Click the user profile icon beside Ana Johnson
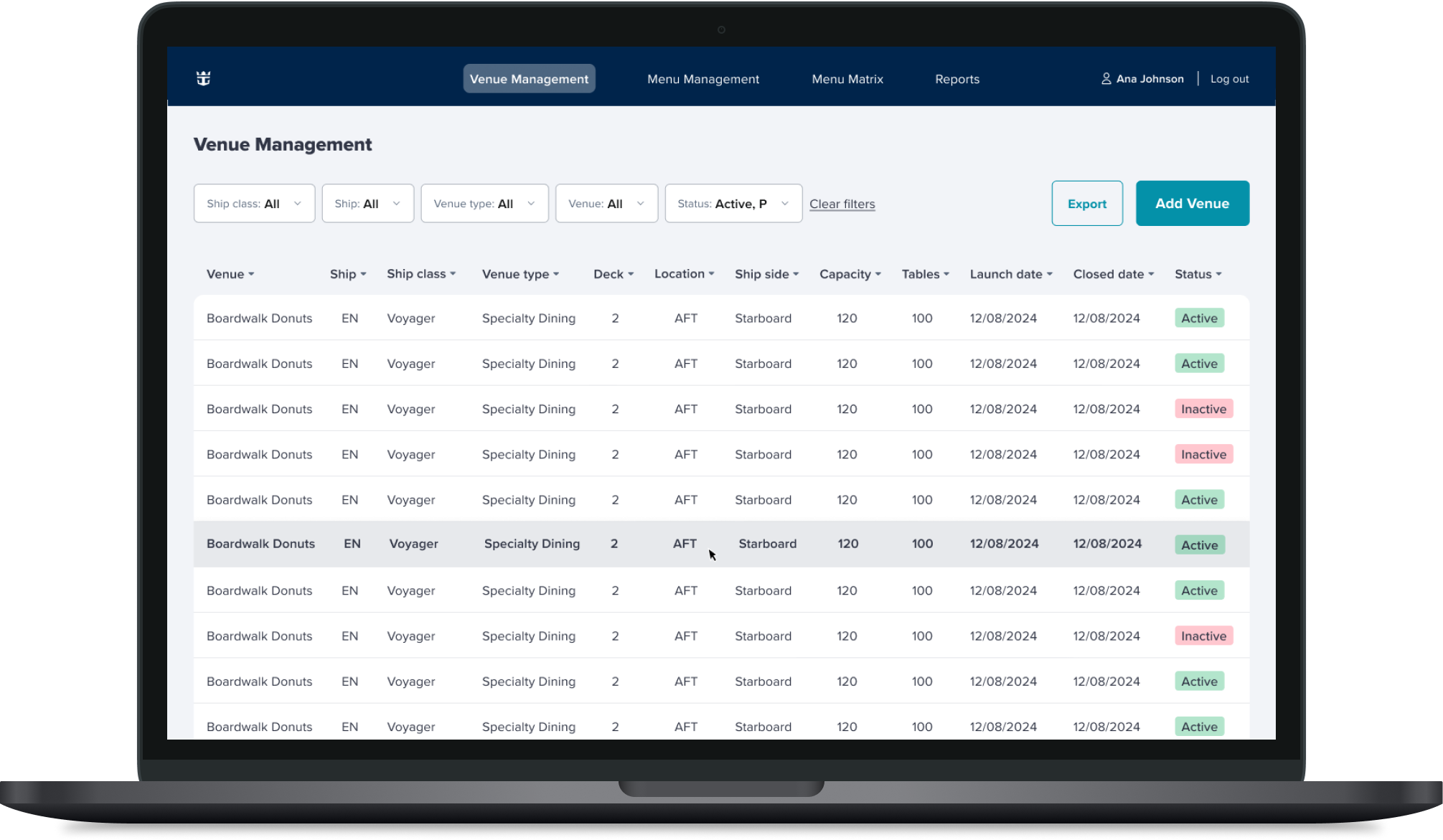Image resolution: width=1443 pixels, height=840 pixels. tap(1106, 79)
